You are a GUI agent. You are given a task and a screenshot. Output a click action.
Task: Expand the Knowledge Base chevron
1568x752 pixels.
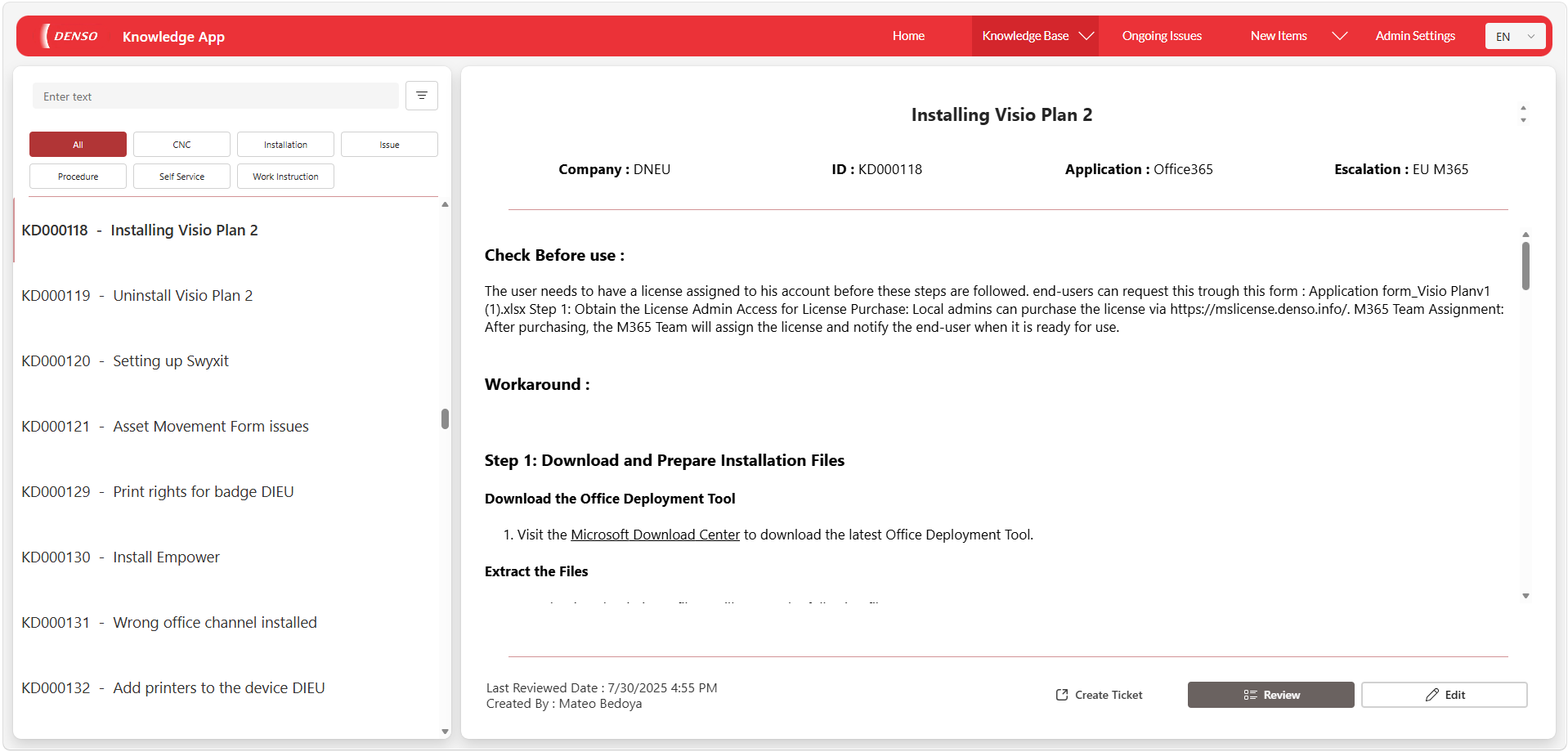[1086, 36]
